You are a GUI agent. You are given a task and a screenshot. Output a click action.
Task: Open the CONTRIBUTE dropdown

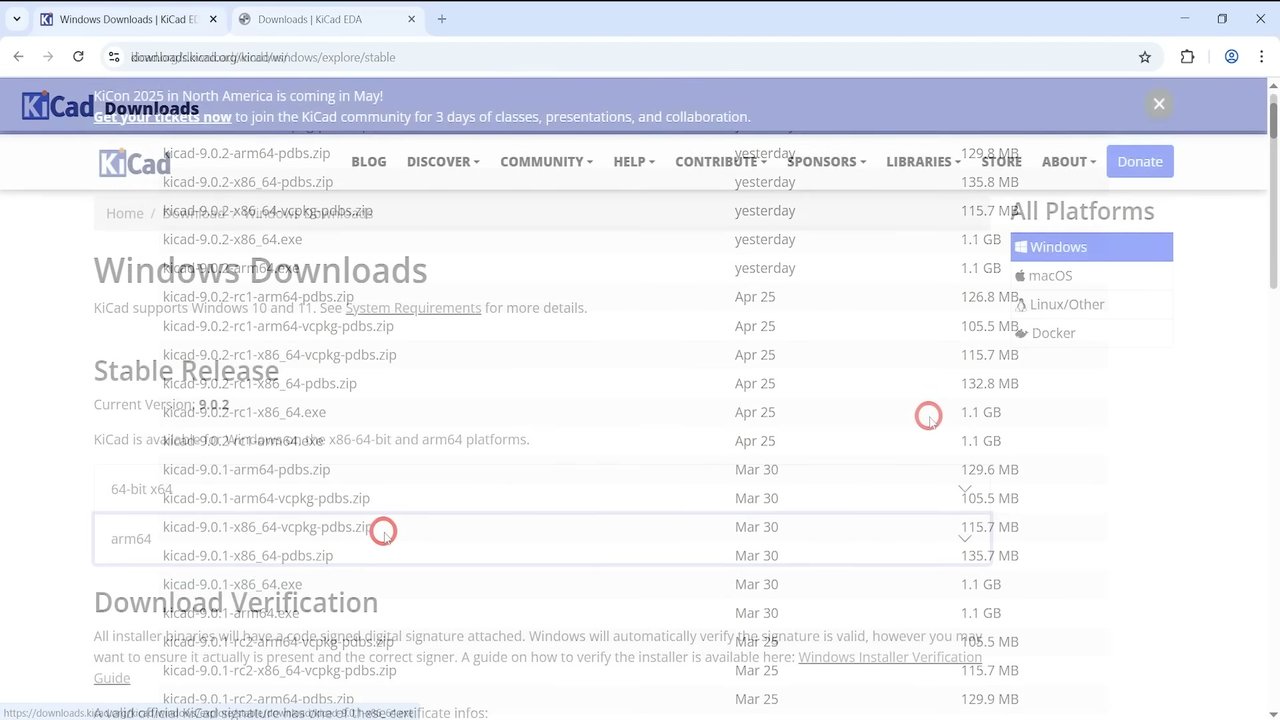721,162
